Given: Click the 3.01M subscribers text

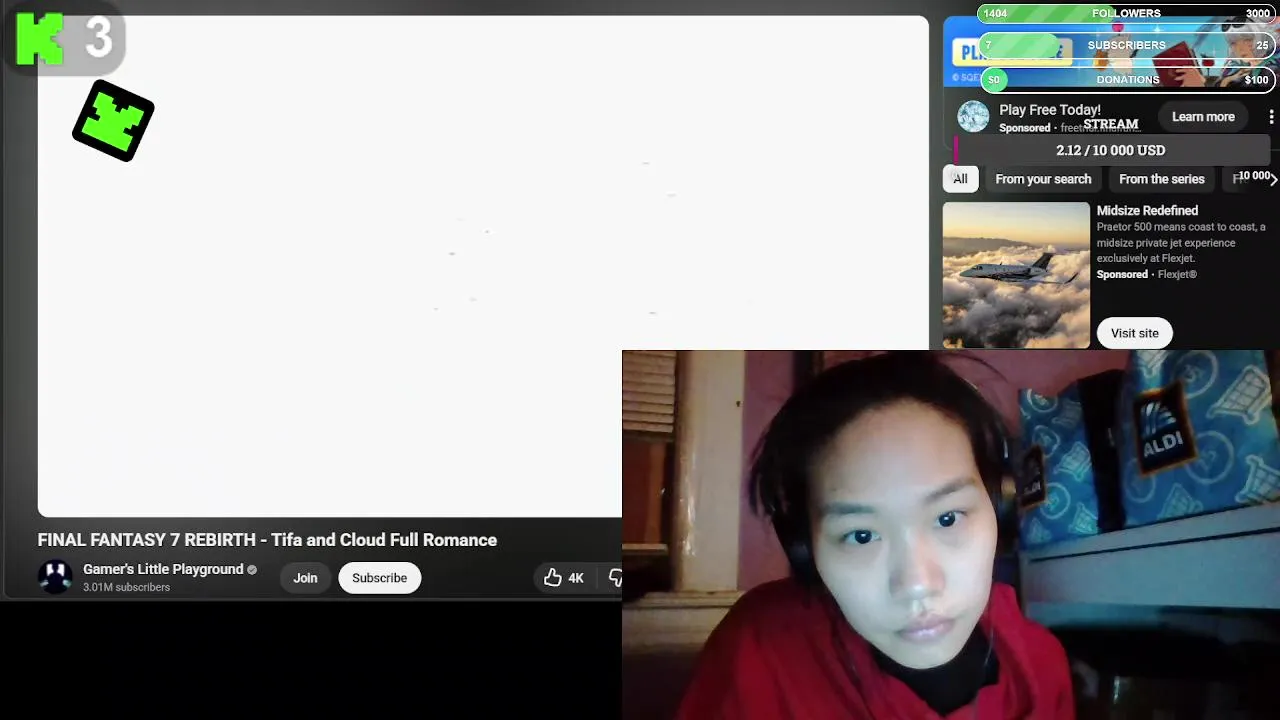Looking at the screenshot, I should pos(126,587).
